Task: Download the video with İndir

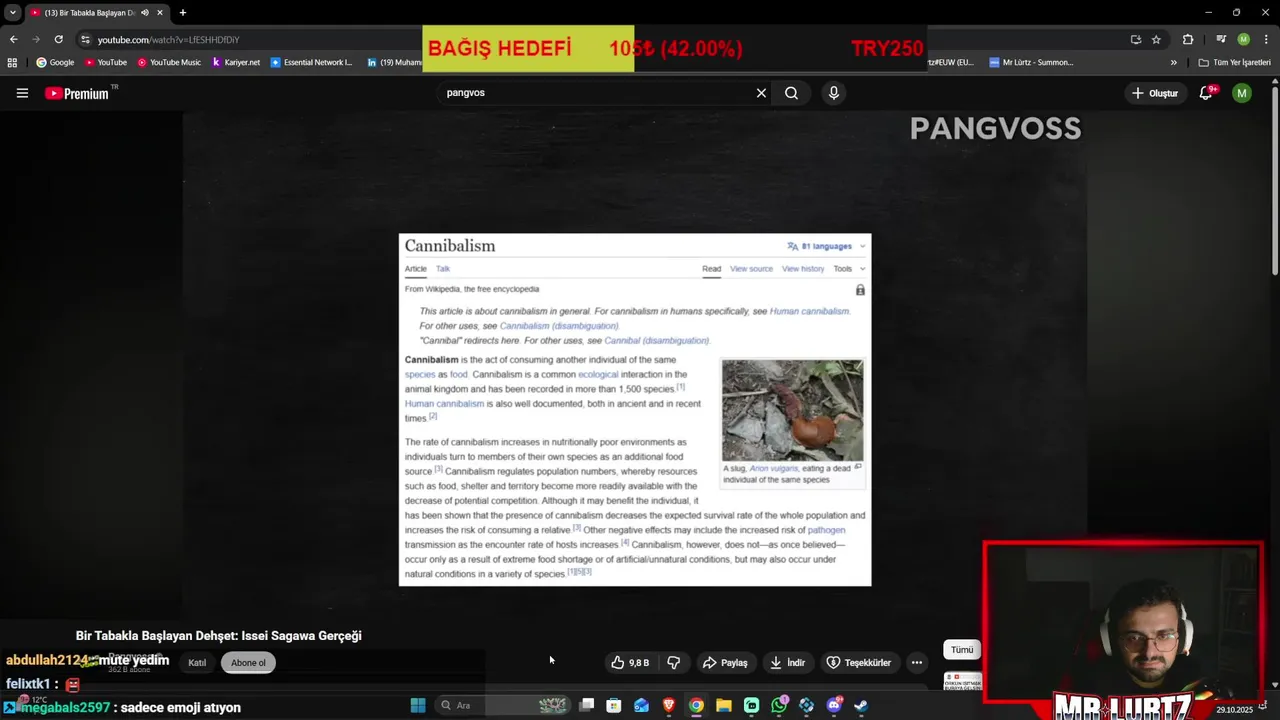Action: 787,662
